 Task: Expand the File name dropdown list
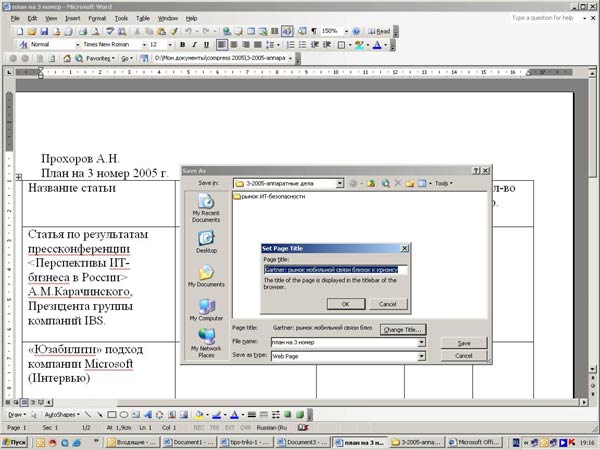423,342
